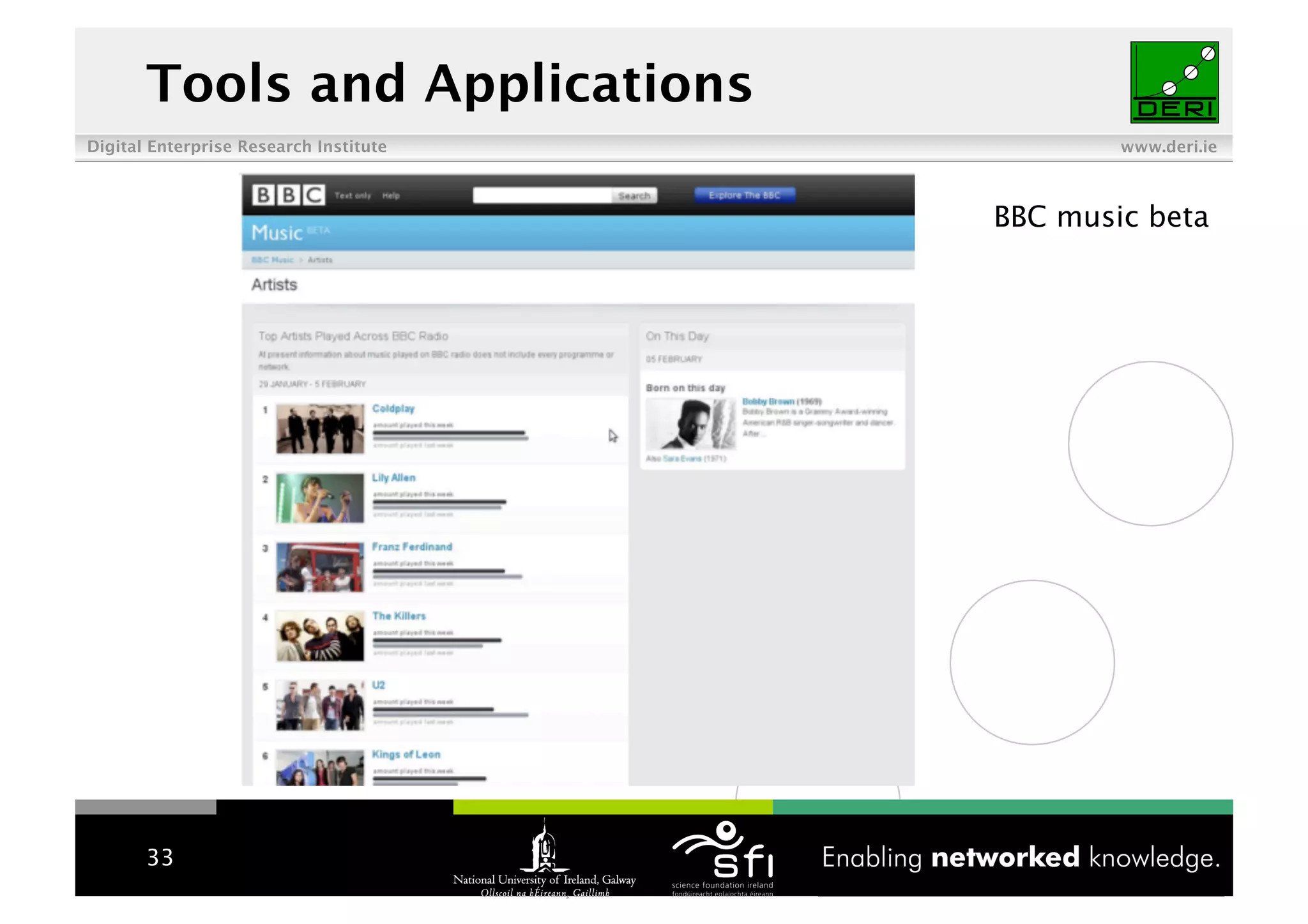1308x924 pixels.
Task: Select the Franz Ferdinand band photo
Action: (x=320, y=567)
